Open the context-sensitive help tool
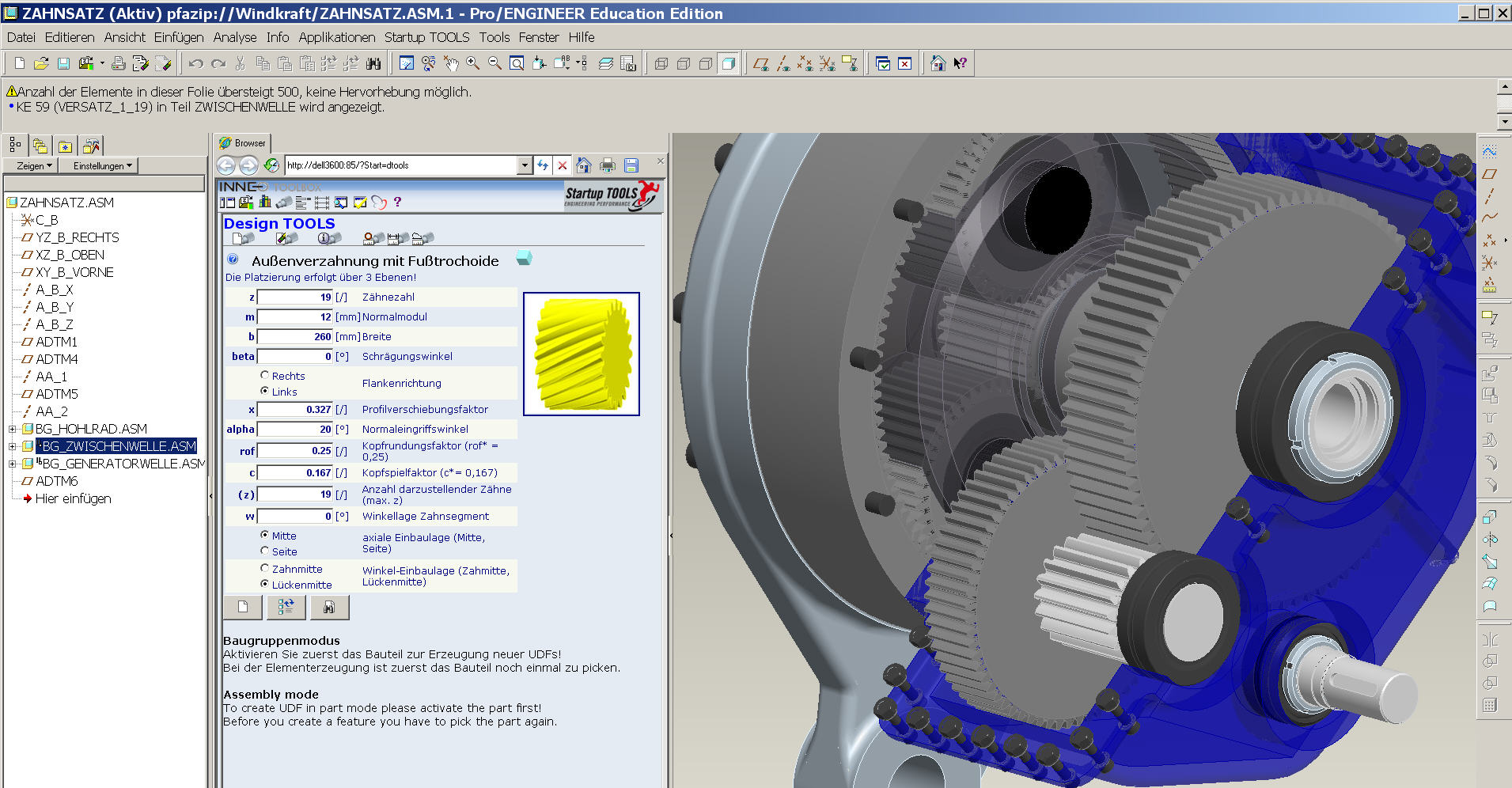Viewport: 1512px width, 788px height. click(x=961, y=63)
